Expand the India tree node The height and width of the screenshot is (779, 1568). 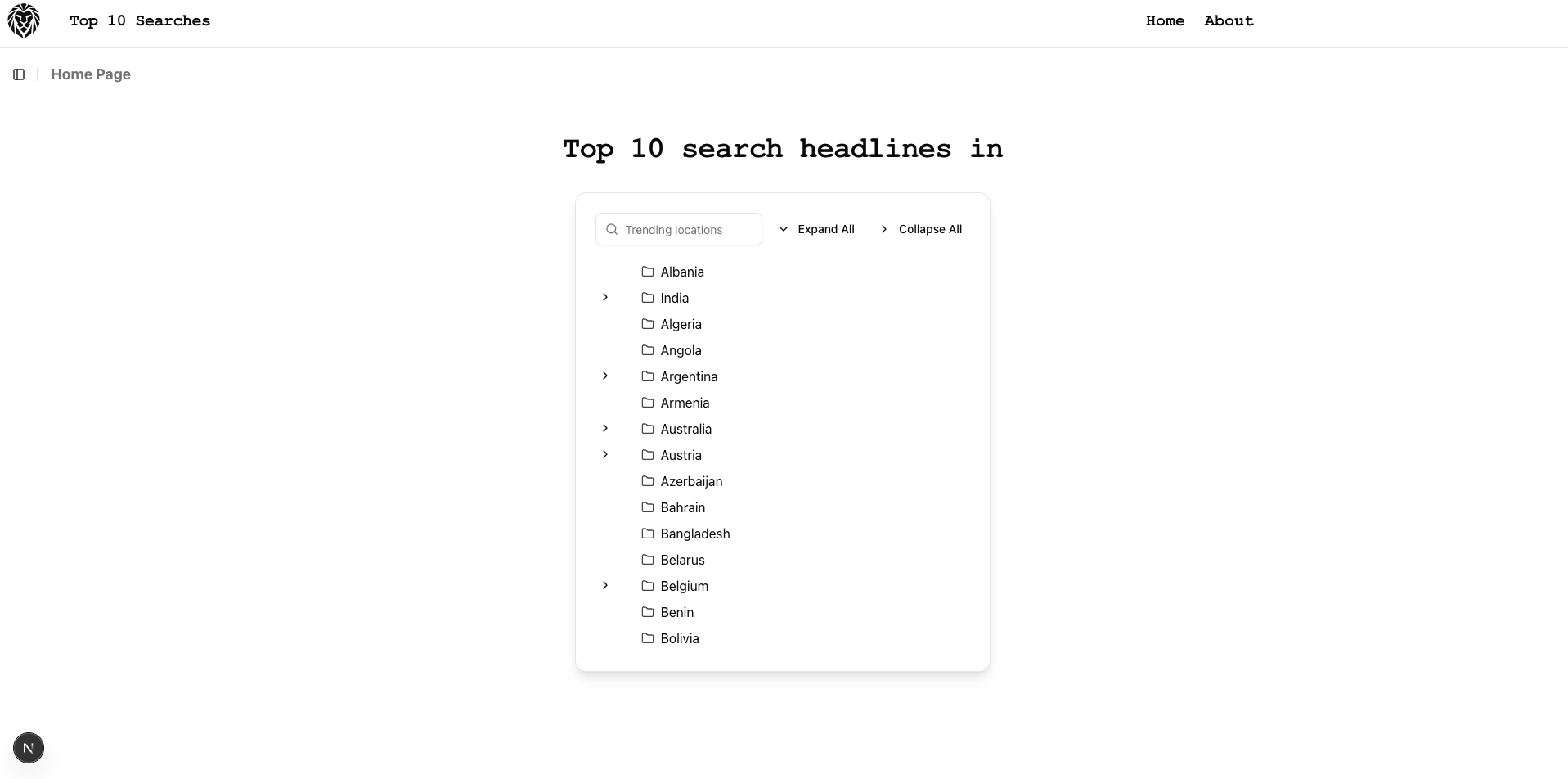pos(605,297)
